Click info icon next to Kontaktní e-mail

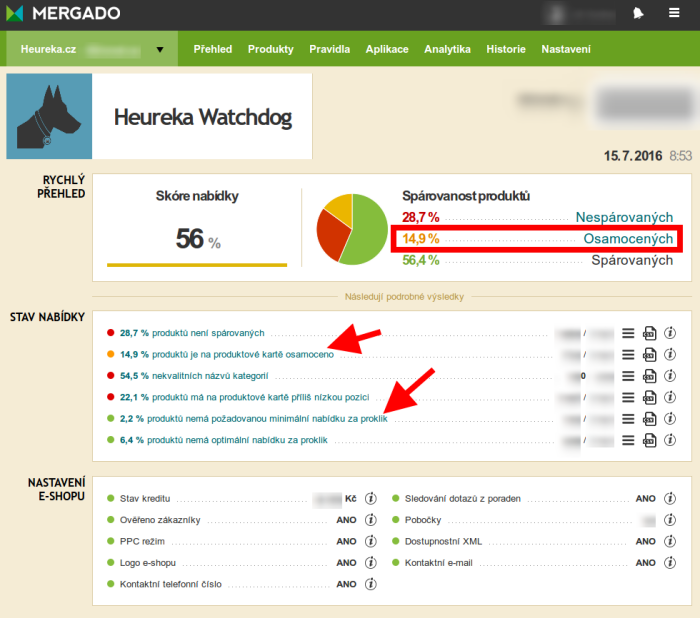pos(670,563)
